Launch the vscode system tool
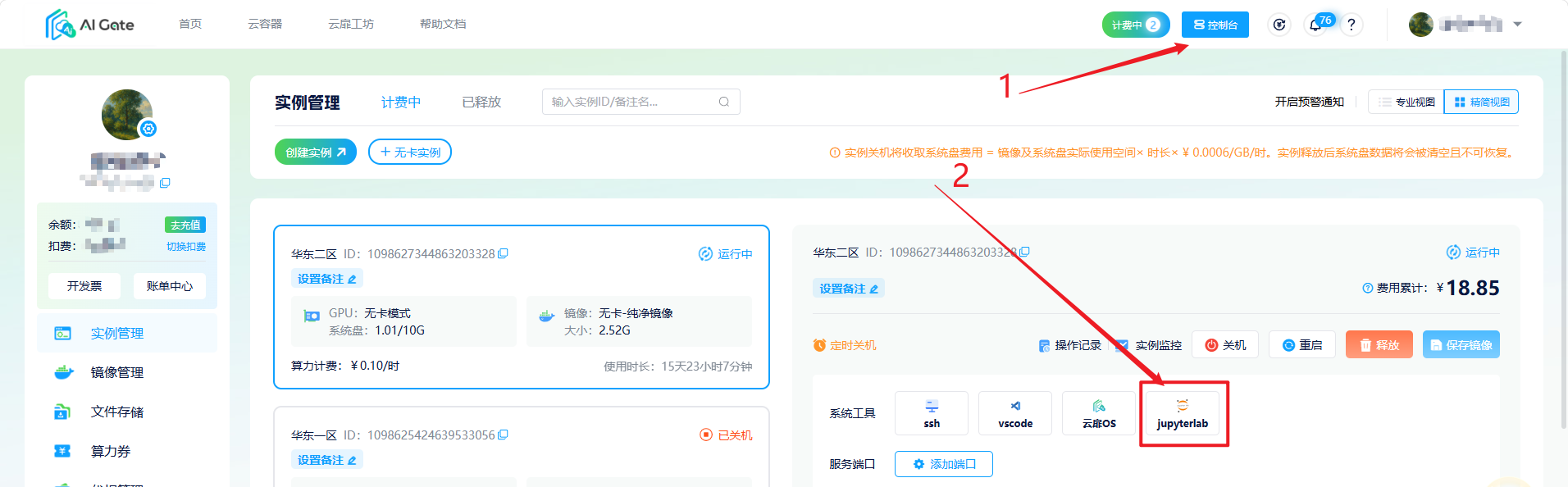 [1015, 413]
